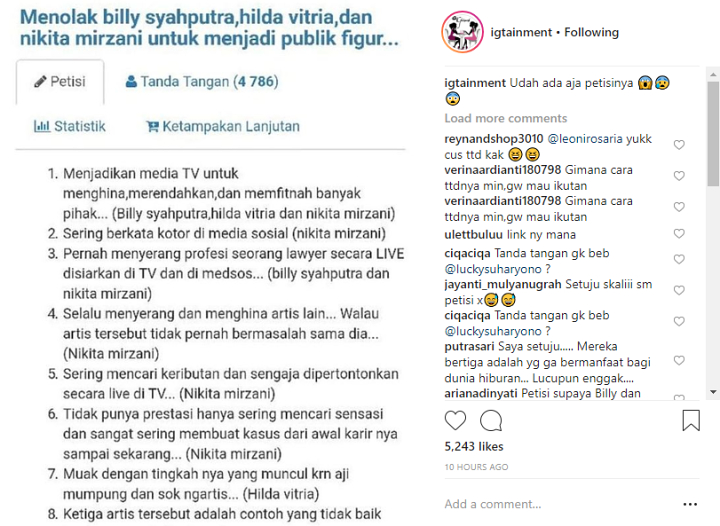Toggle Following status for igtainment
This screenshot has width=720, height=526.
(591, 32)
